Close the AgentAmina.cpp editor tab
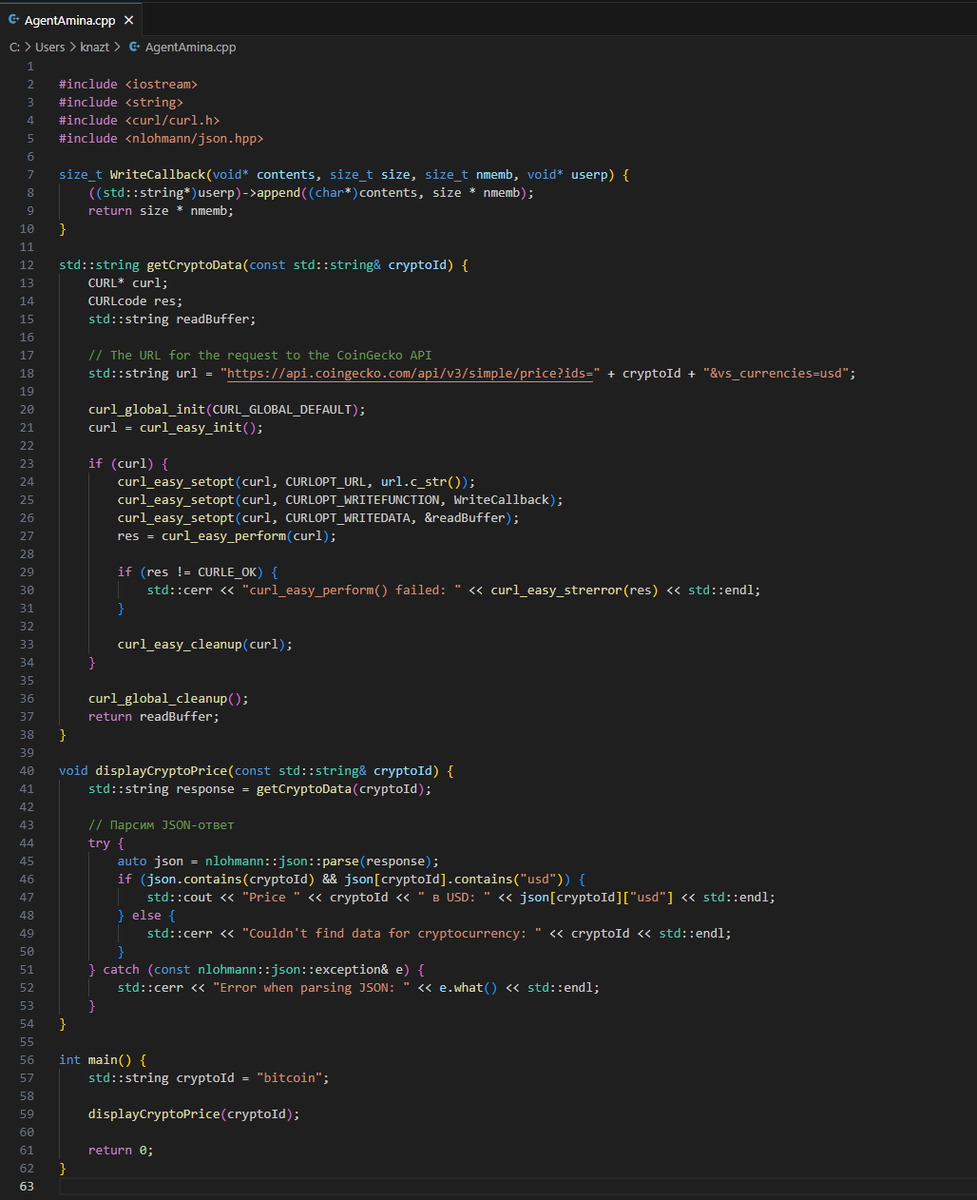This screenshot has height=1200, width=977. 129,20
